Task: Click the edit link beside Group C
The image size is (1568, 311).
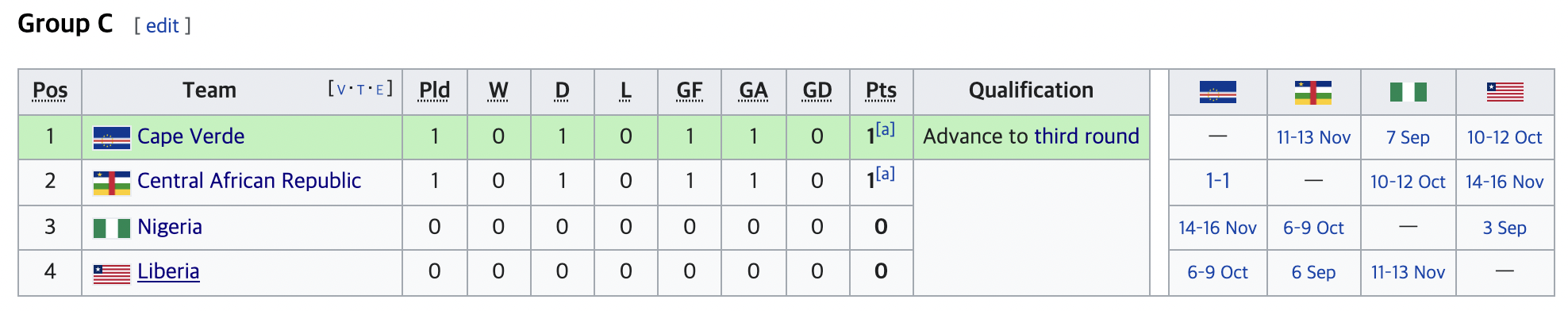Action: [162, 25]
